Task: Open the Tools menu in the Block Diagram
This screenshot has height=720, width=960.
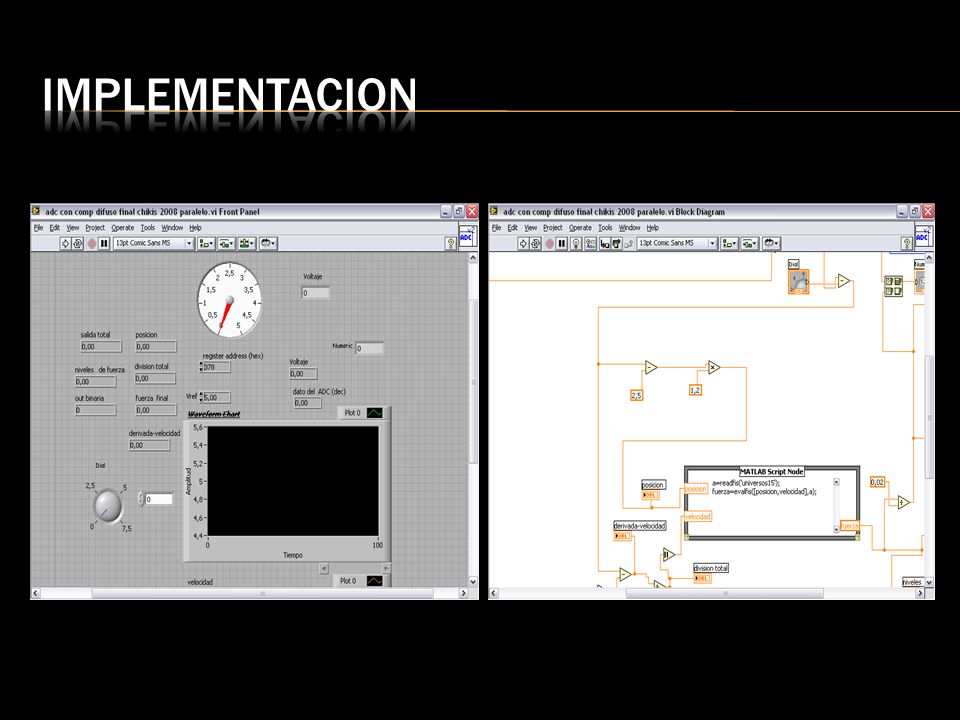Action: click(x=605, y=228)
